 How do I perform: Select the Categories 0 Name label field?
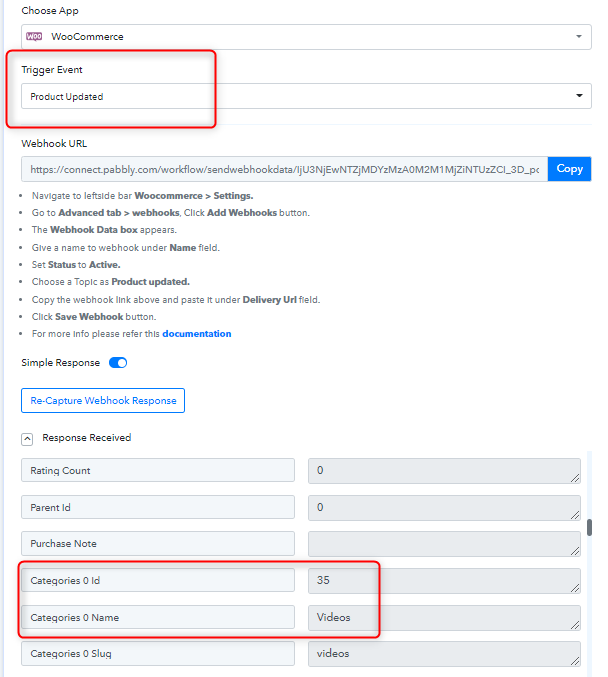tap(158, 617)
